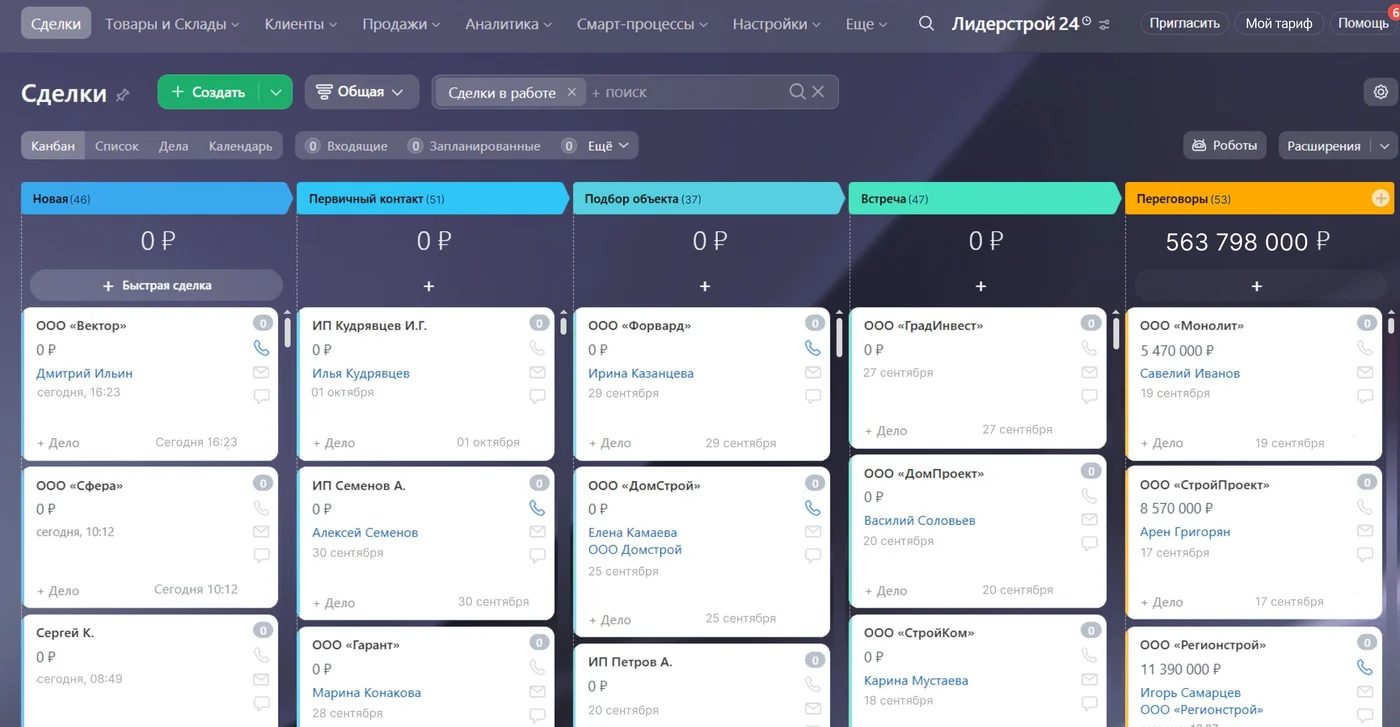Image resolution: width=1400 pixels, height=727 pixels.
Task: Run search with the filter magnifier icon
Action: tap(797, 92)
